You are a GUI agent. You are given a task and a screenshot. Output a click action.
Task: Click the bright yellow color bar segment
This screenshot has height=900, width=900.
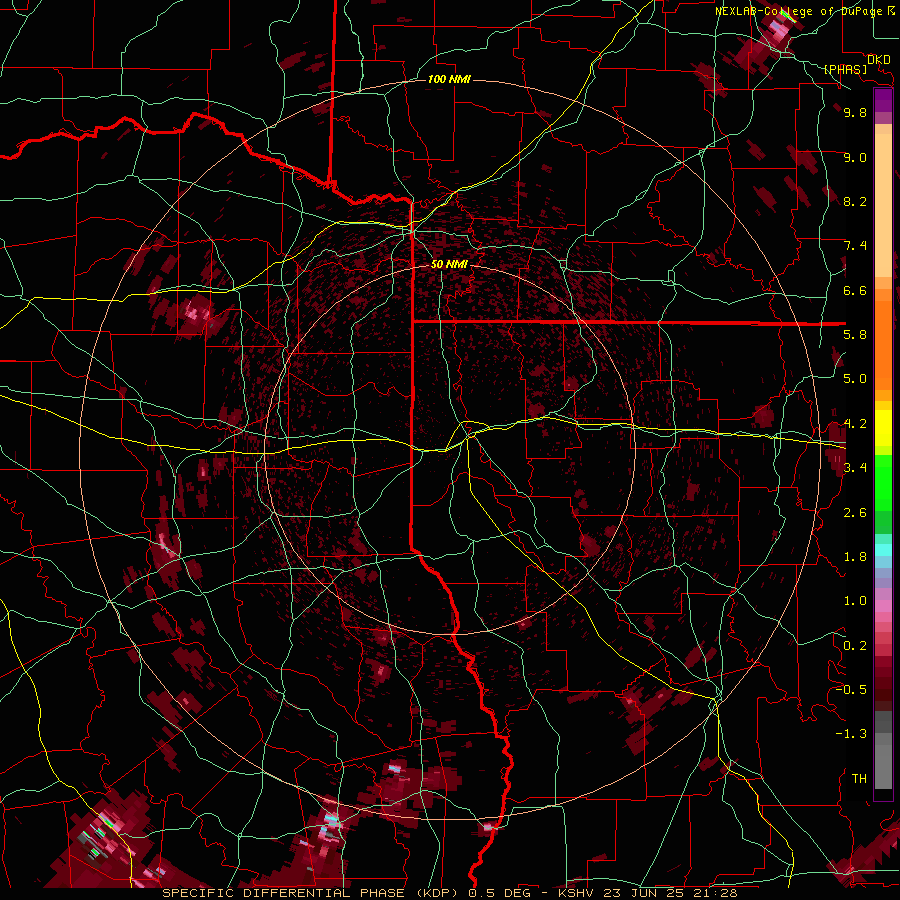click(x=883, y=428)
